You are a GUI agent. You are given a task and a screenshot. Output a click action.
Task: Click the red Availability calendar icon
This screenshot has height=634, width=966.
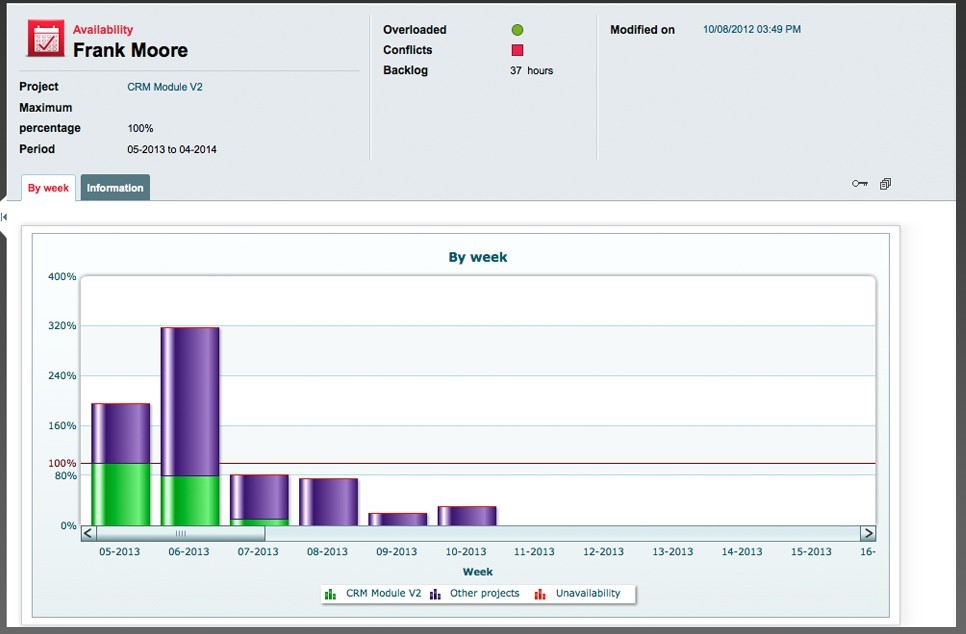point(43,39)
